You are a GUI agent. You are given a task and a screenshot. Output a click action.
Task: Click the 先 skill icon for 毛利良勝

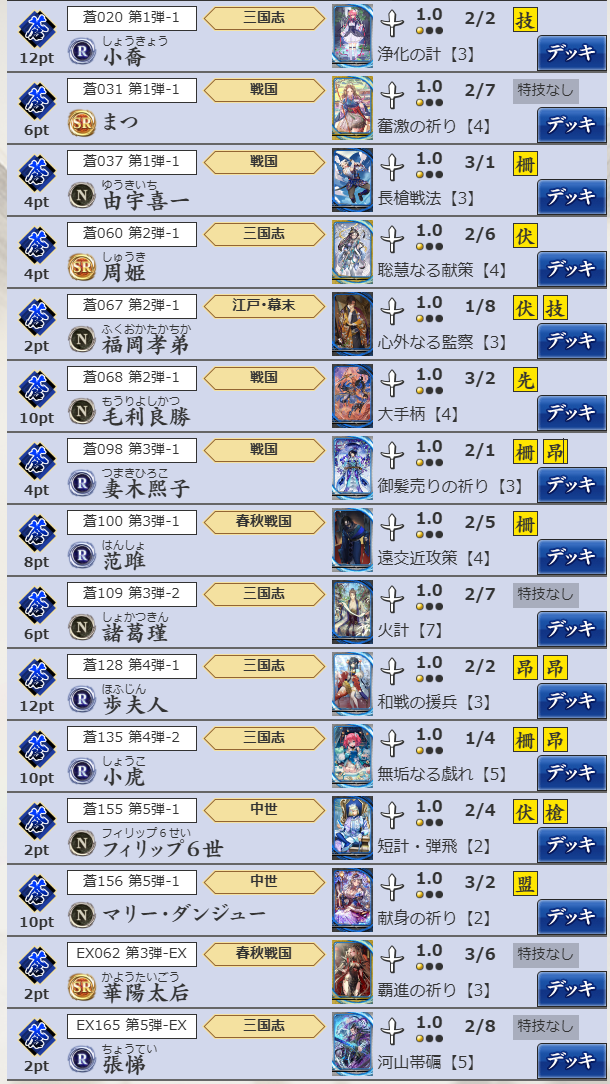(x=525, y=380)
